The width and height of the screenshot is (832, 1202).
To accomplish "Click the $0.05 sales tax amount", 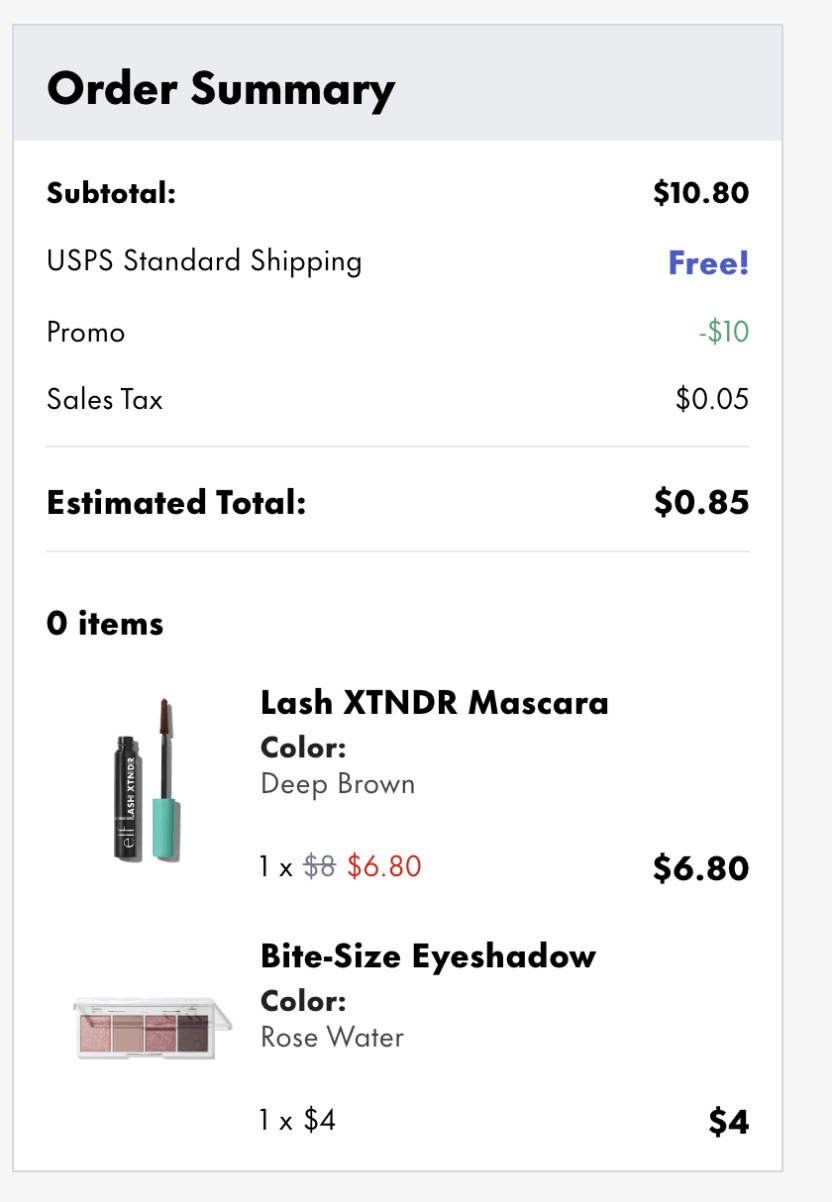I will [712, 400].
